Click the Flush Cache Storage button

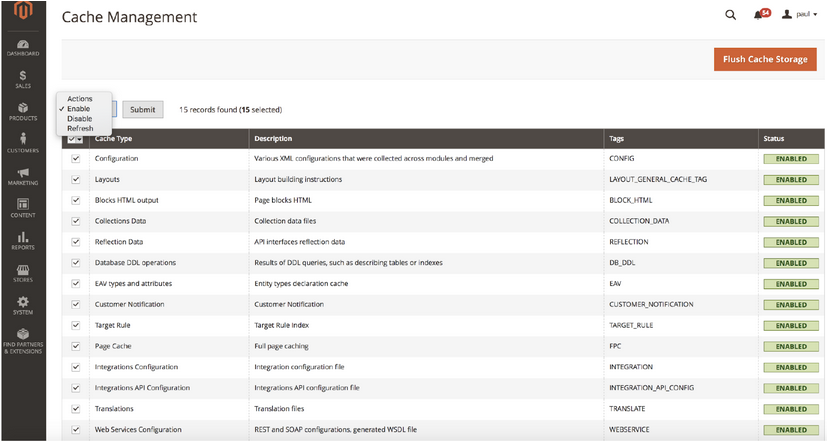click(x=765, y=59)
